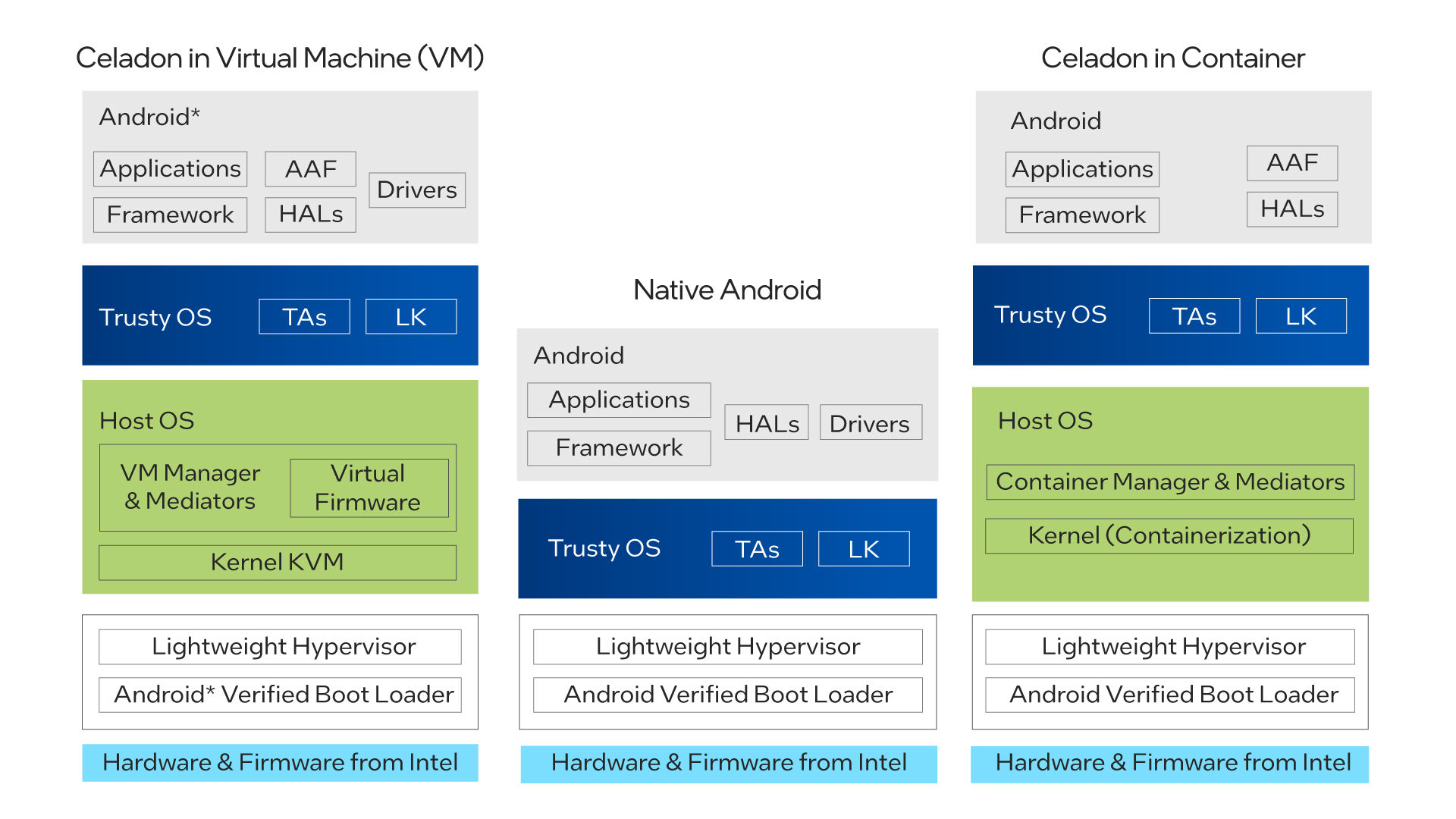Select AAF box in Container Android
This screenshot has height=819, width=1456.
pos(1291,163)
